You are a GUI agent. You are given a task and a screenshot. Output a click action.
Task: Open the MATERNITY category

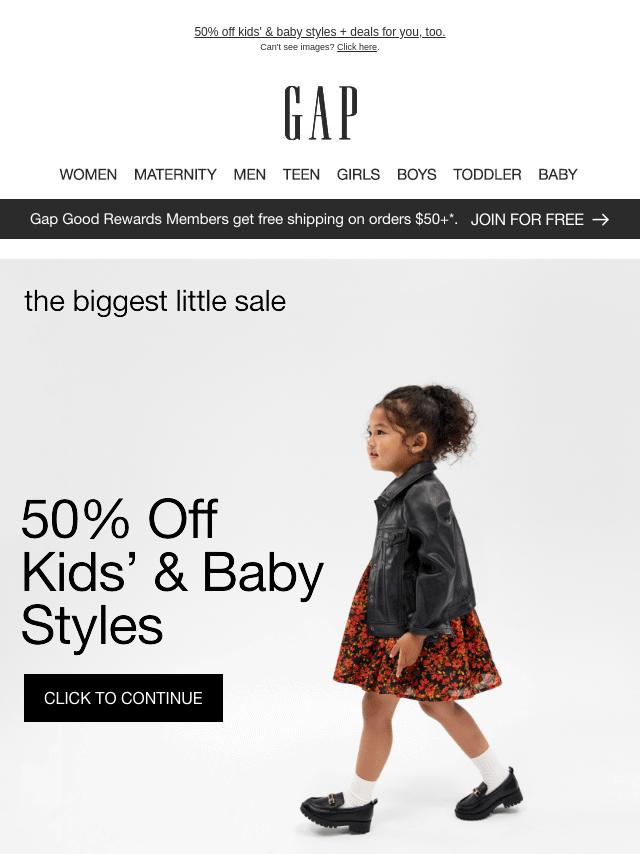coord(175,174)
